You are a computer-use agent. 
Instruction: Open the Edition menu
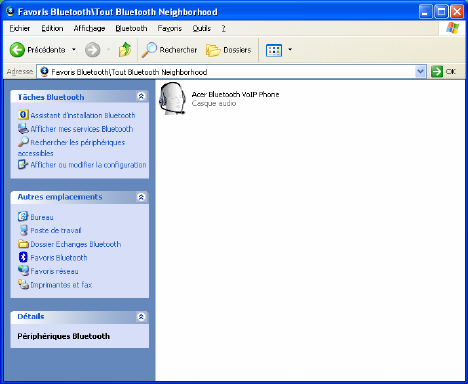pos(52,29)
